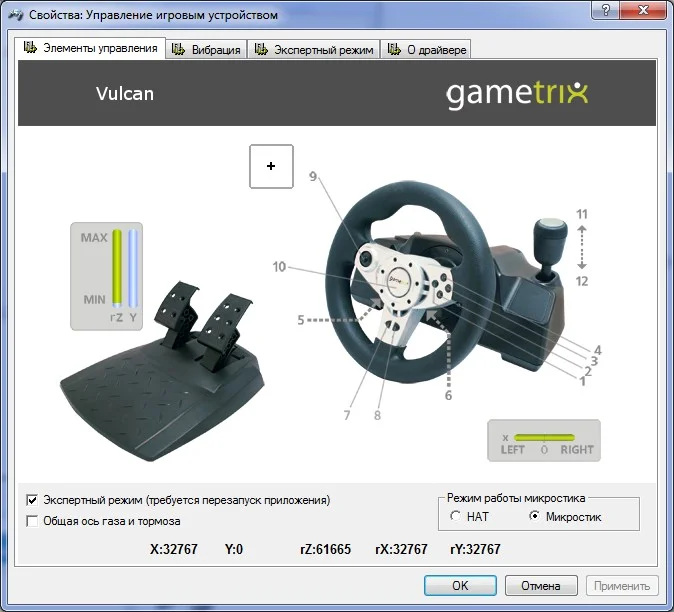Click shifter label number 11

pos(582,214)
